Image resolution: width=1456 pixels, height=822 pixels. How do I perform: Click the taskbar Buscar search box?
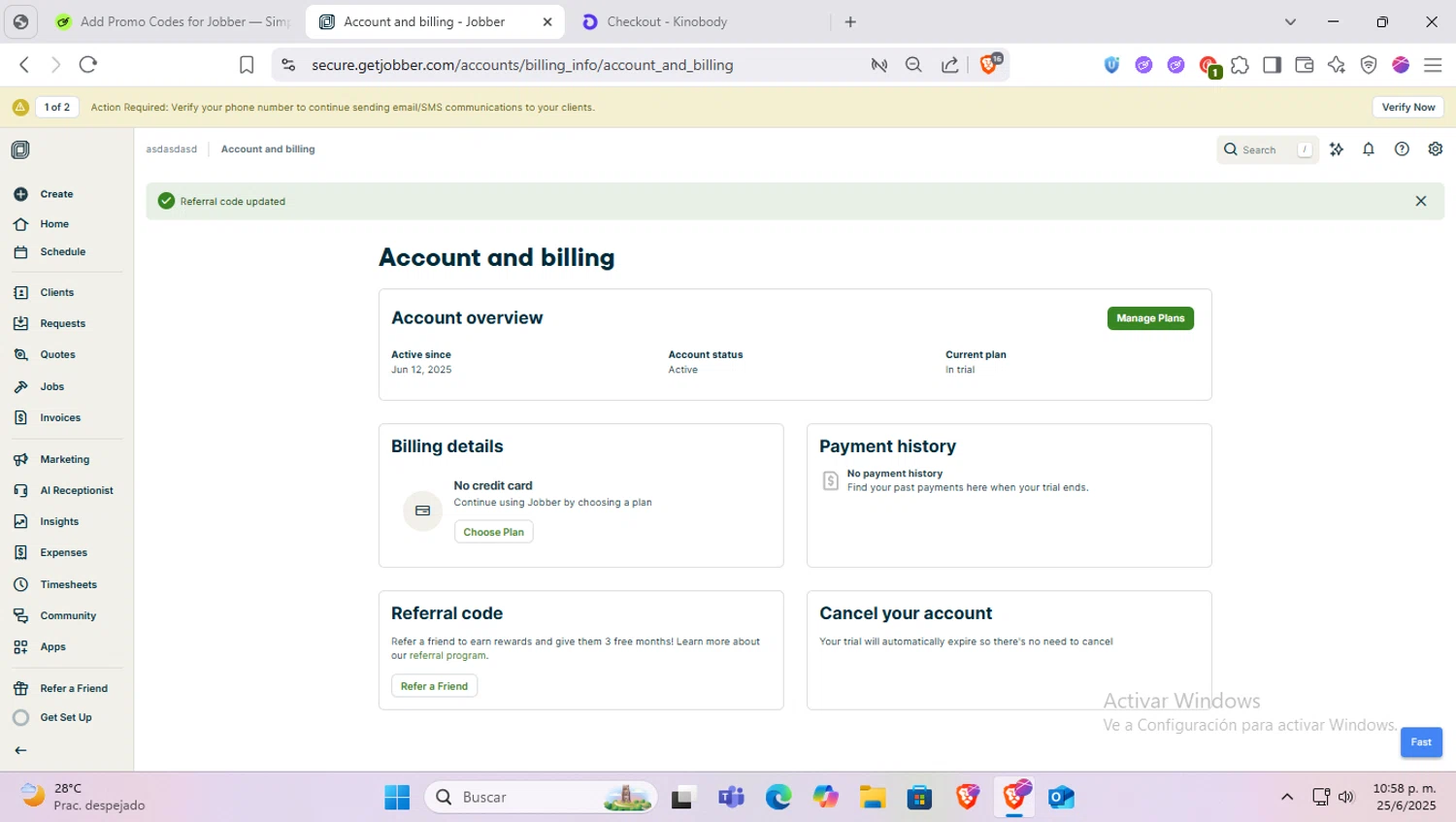click(541, 798)
